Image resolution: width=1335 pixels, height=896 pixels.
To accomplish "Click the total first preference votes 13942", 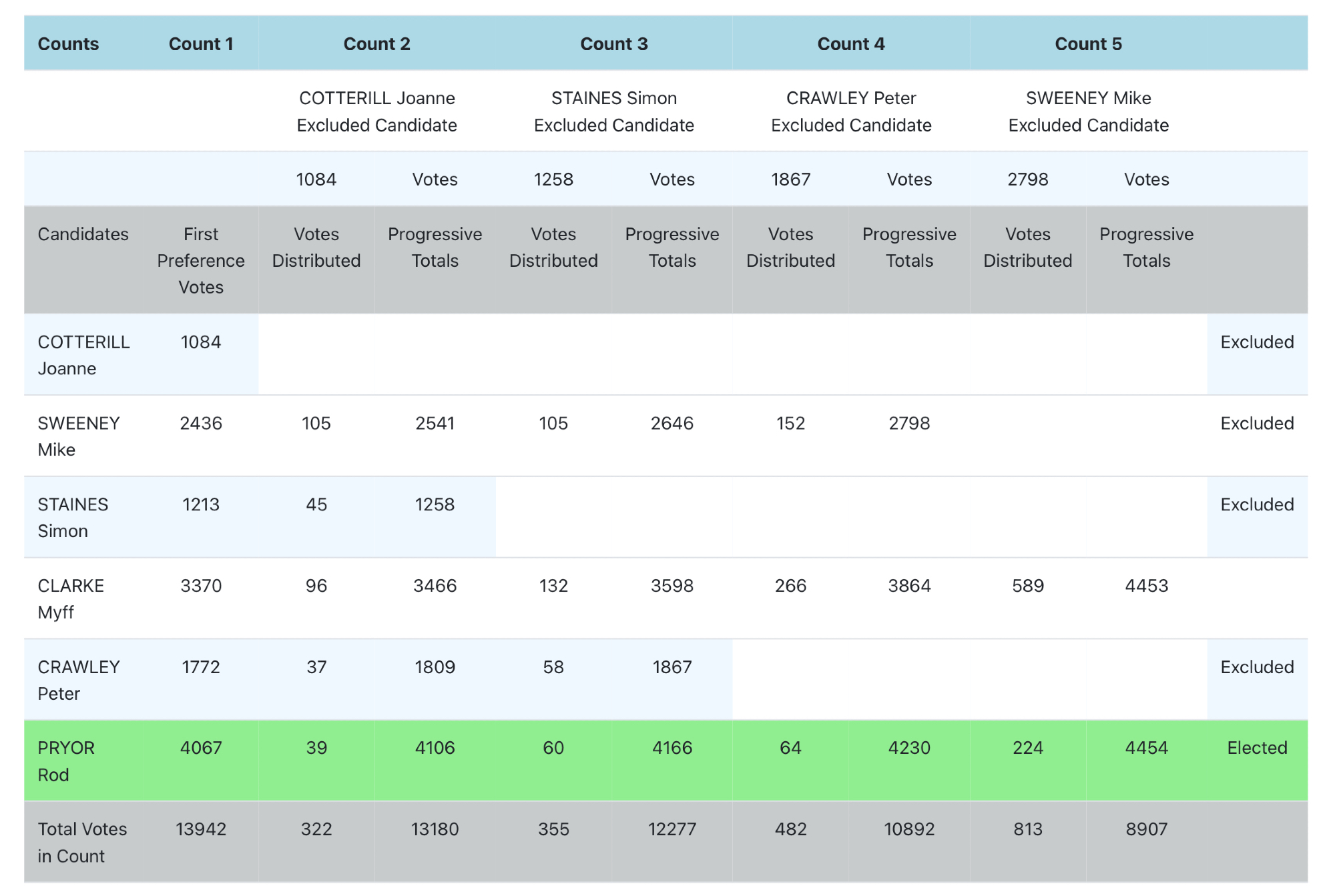I will pos(200,829).
